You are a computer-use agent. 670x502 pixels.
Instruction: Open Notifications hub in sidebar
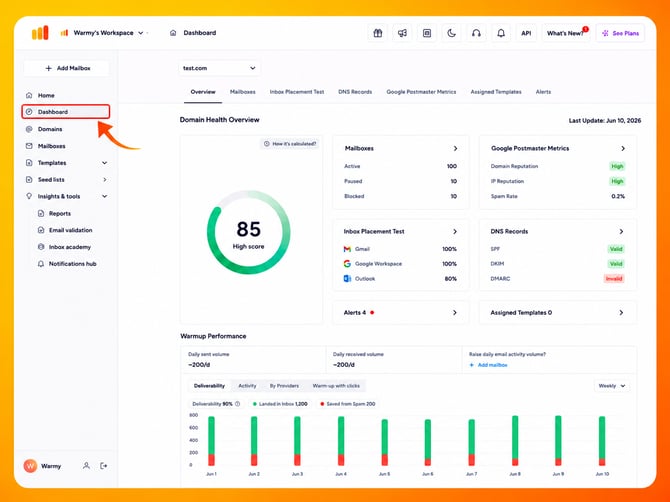[71, 264]
